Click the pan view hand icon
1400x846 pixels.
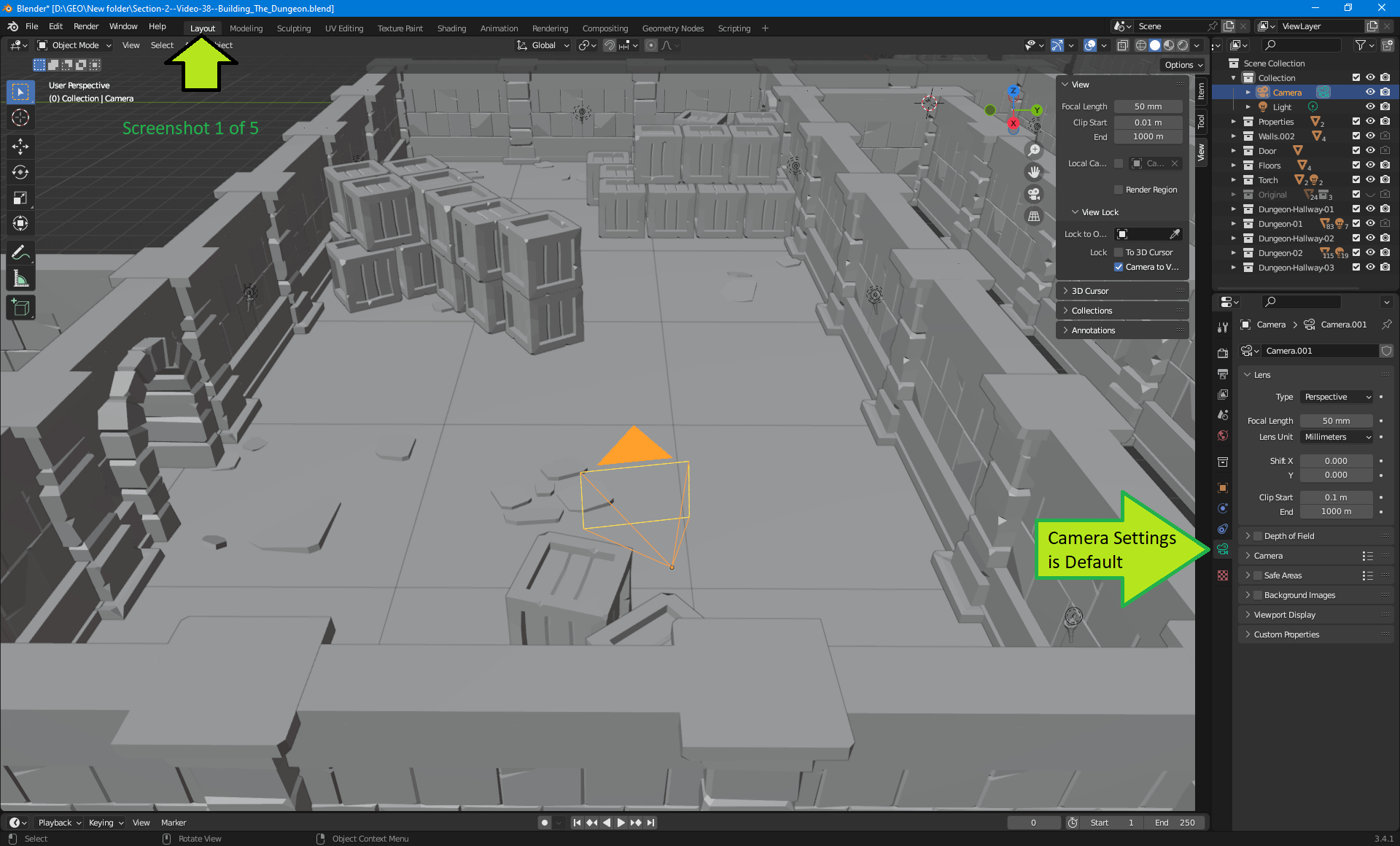1034,172
